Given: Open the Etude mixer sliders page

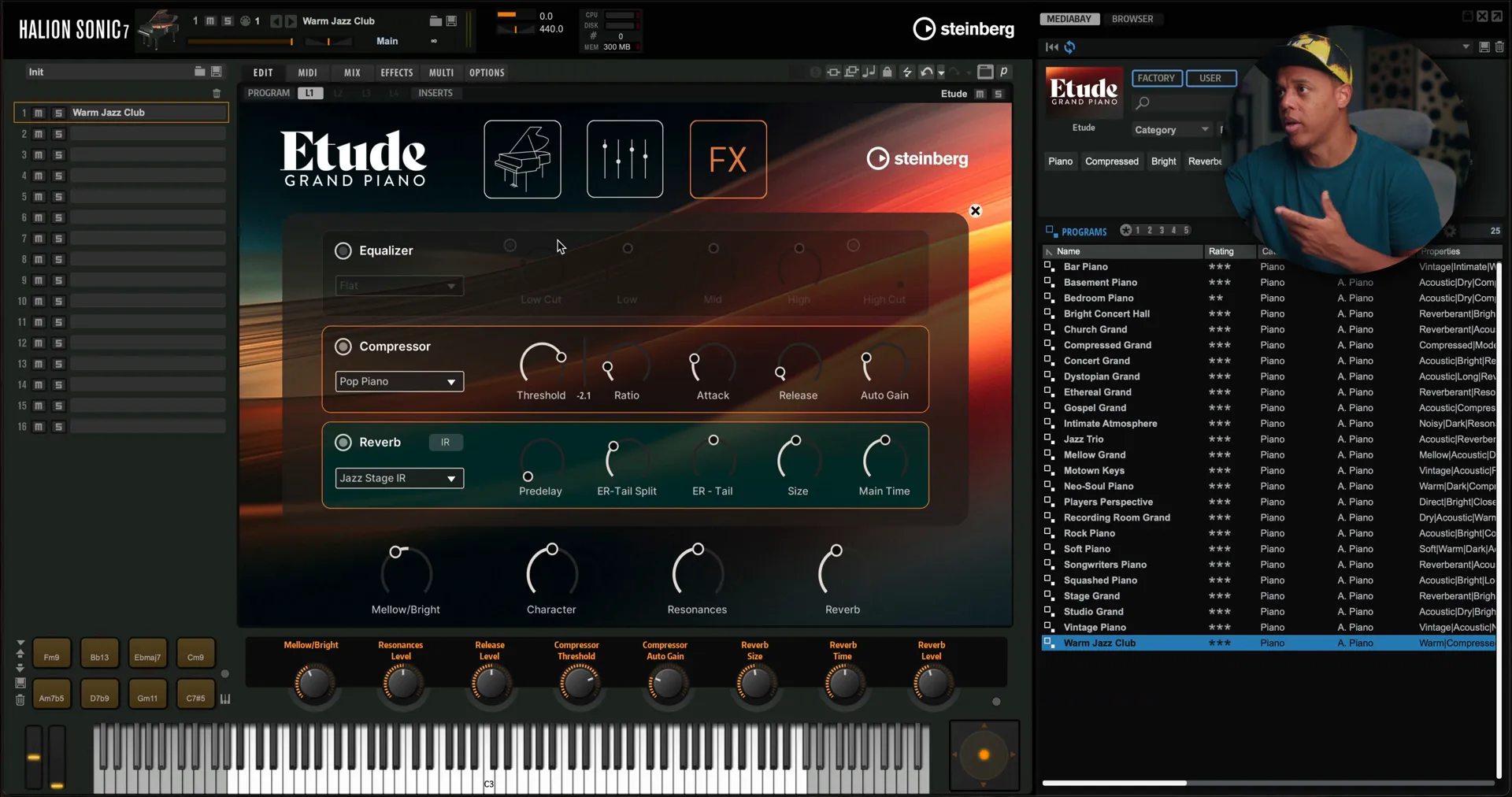Looking at the screenshot, I should point(624,159).
